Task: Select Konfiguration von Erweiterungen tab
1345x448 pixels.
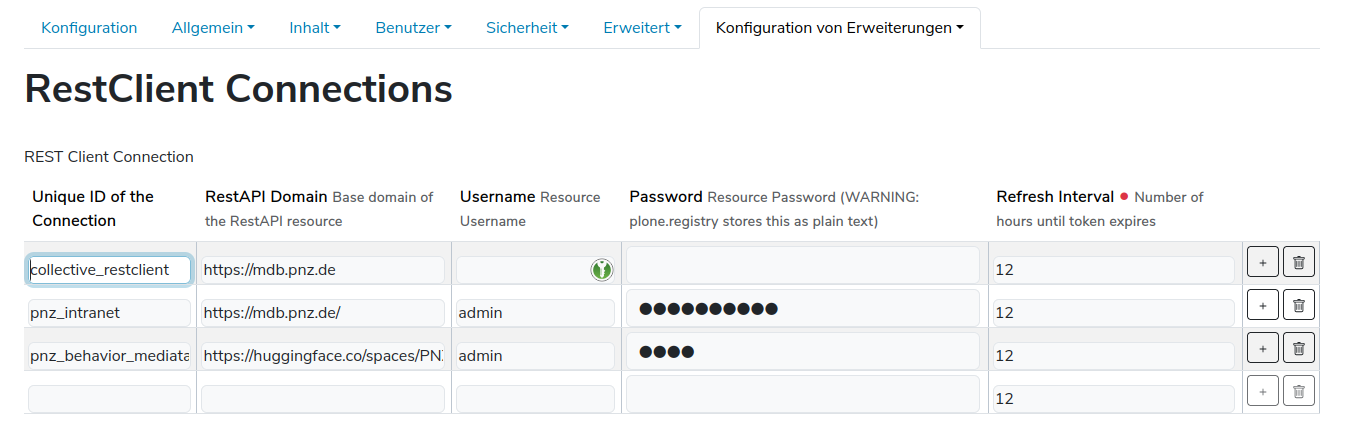Action: coord(840,28)
